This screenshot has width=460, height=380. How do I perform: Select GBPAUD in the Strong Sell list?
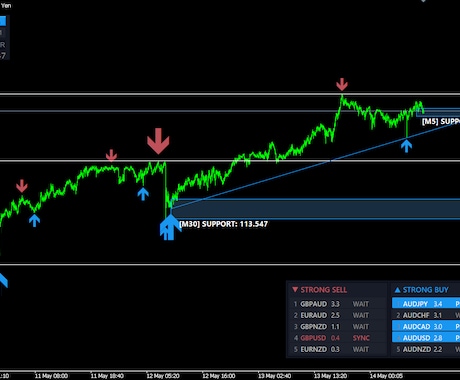[x=313, y=304]
